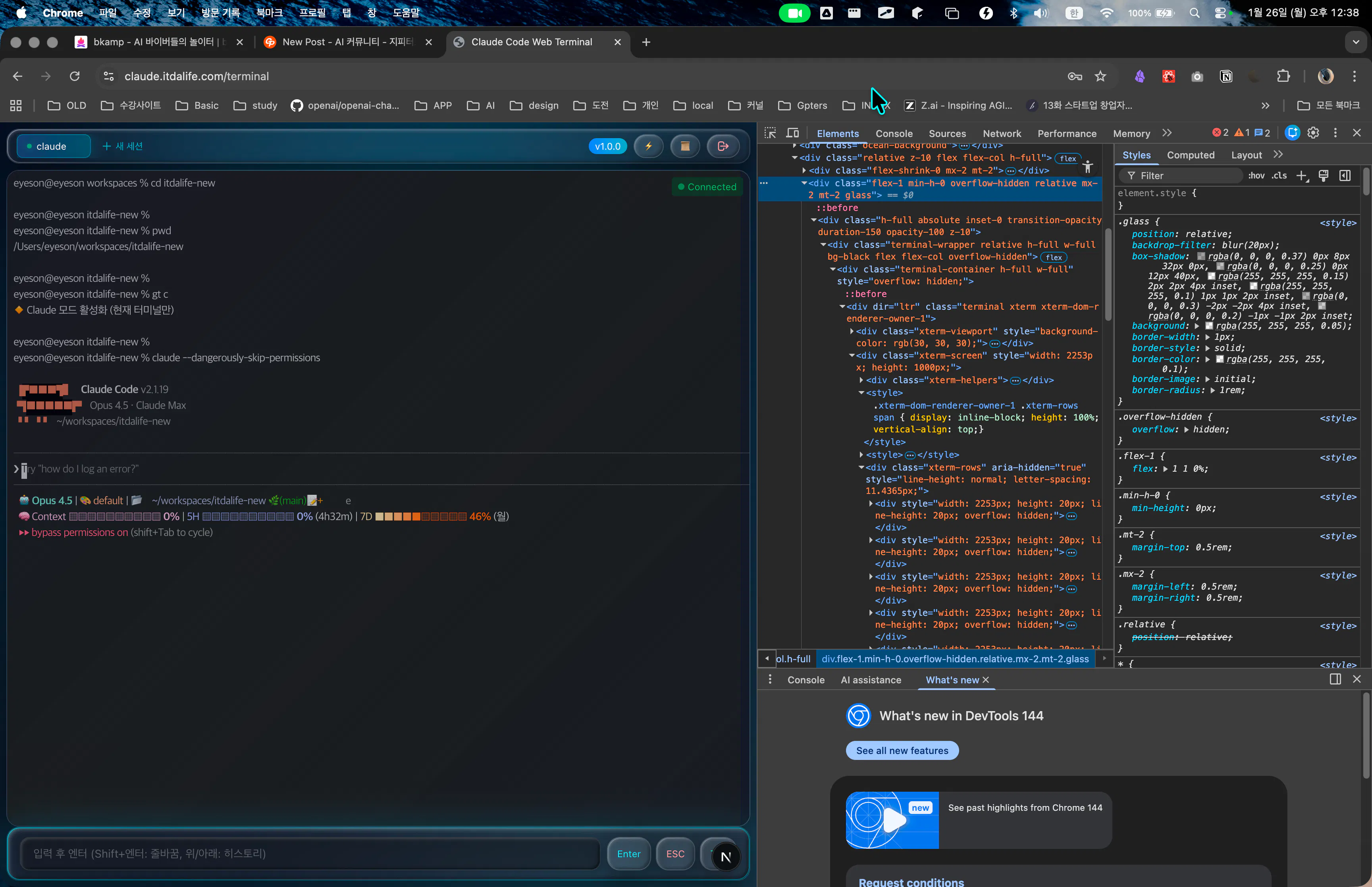Click See all new features button

[902, 750]
